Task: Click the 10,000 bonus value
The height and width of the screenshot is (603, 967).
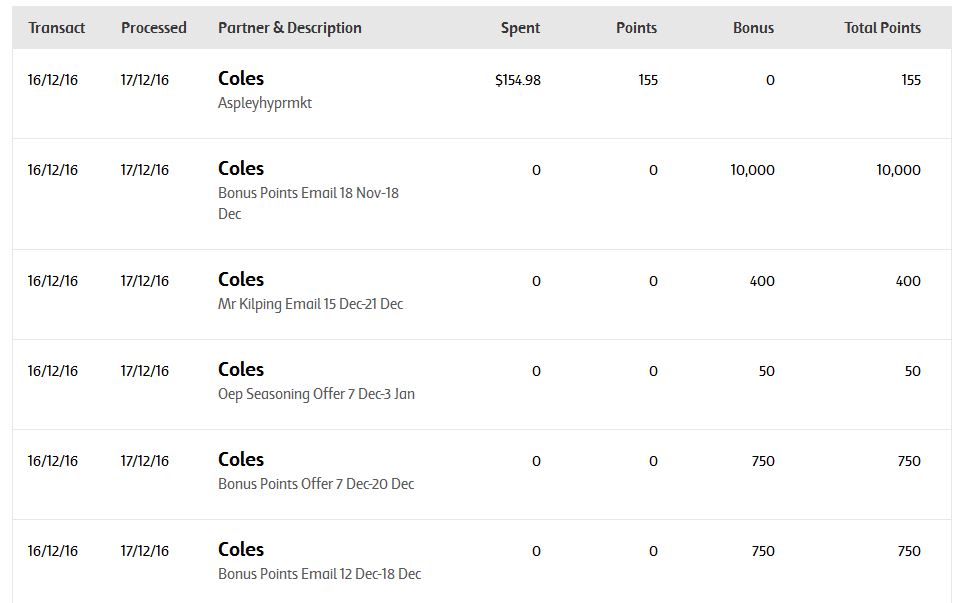Action: (x=752, y=170)
